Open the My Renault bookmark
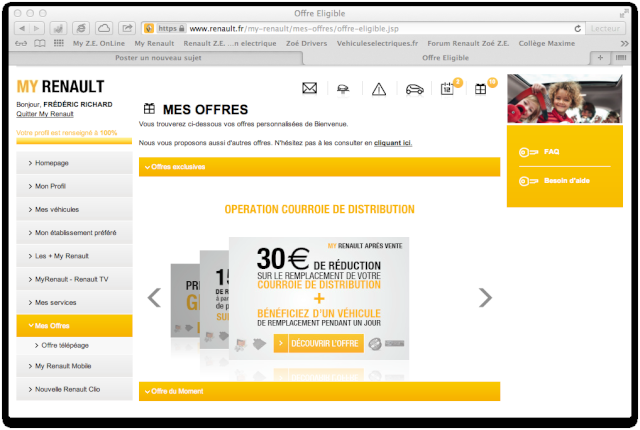The height and width of the screenshot is (430, 640). click(154, 43)
